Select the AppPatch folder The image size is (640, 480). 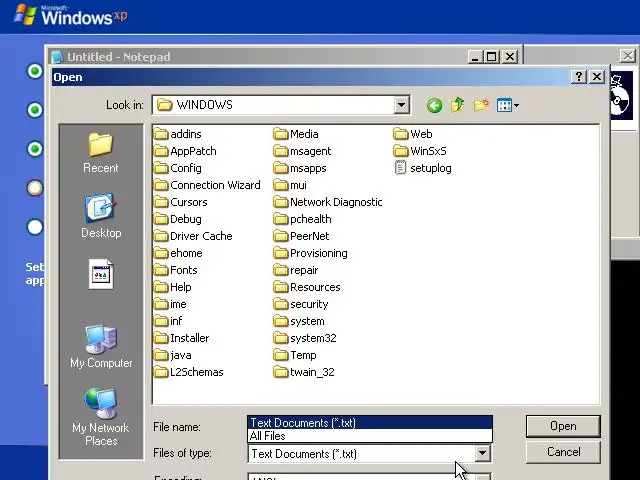click(x=185, y=151)
